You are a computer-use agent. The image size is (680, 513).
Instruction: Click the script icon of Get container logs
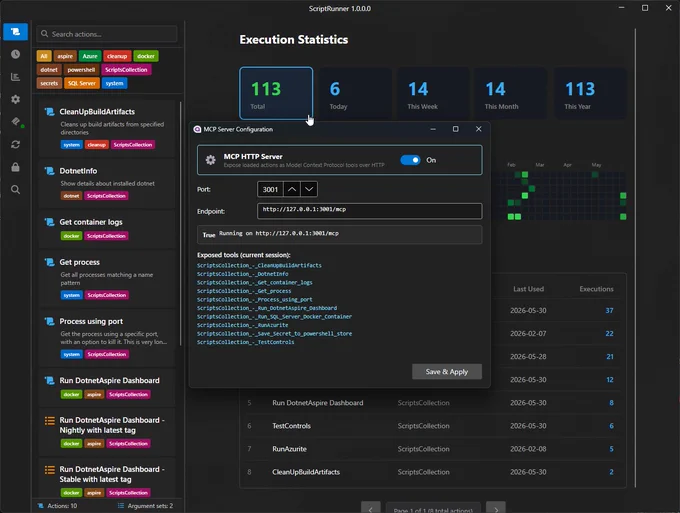(49, 222)
